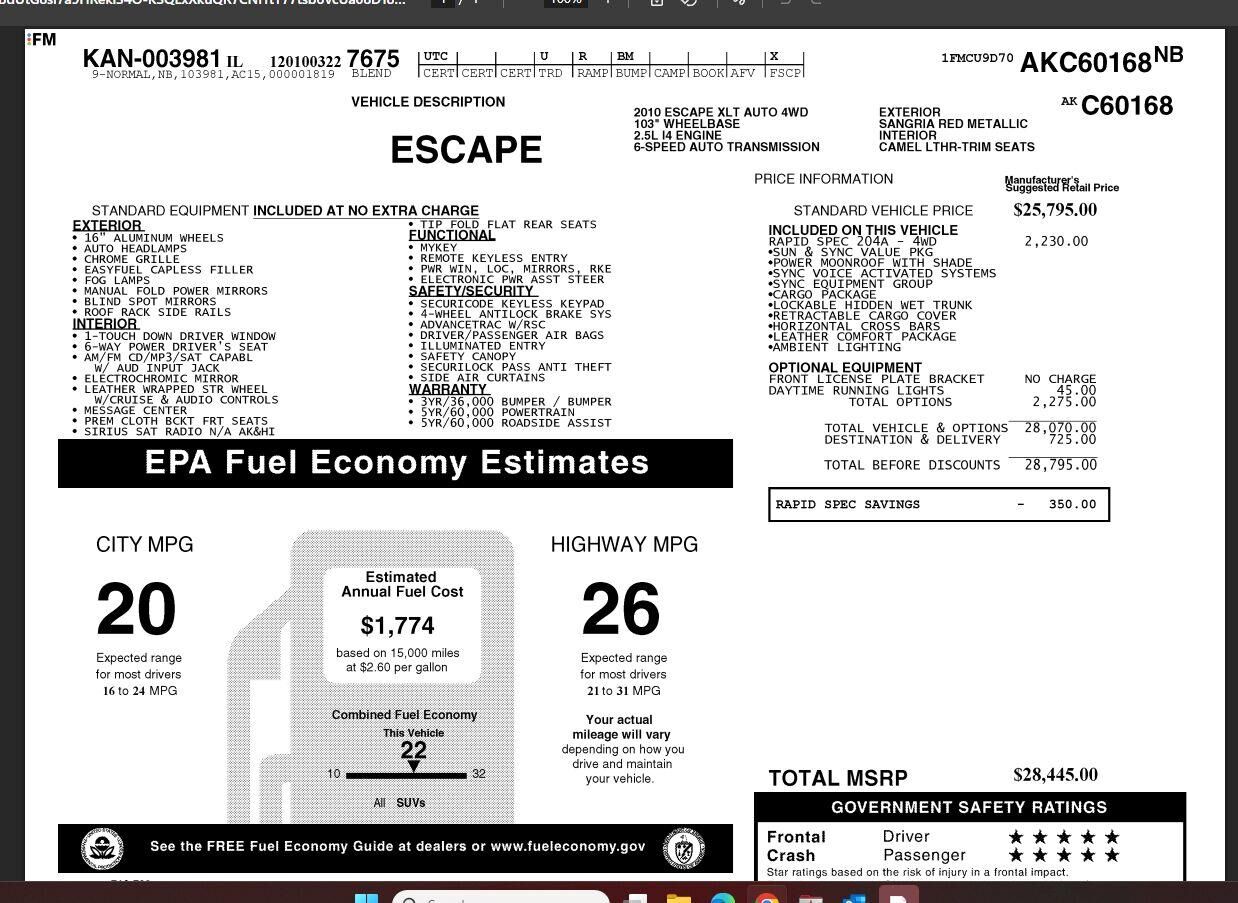Click the FSCP cell in code table

[x=785, y=73]
